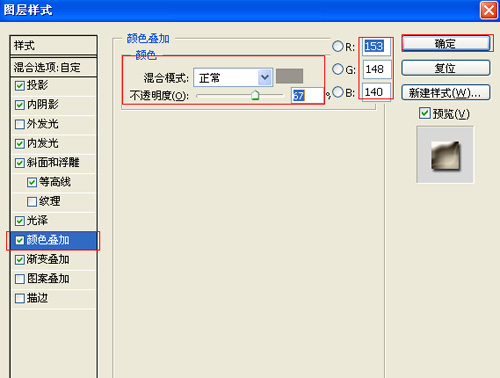Open the 纹理 sub-style settings

(x=50, y=201)
